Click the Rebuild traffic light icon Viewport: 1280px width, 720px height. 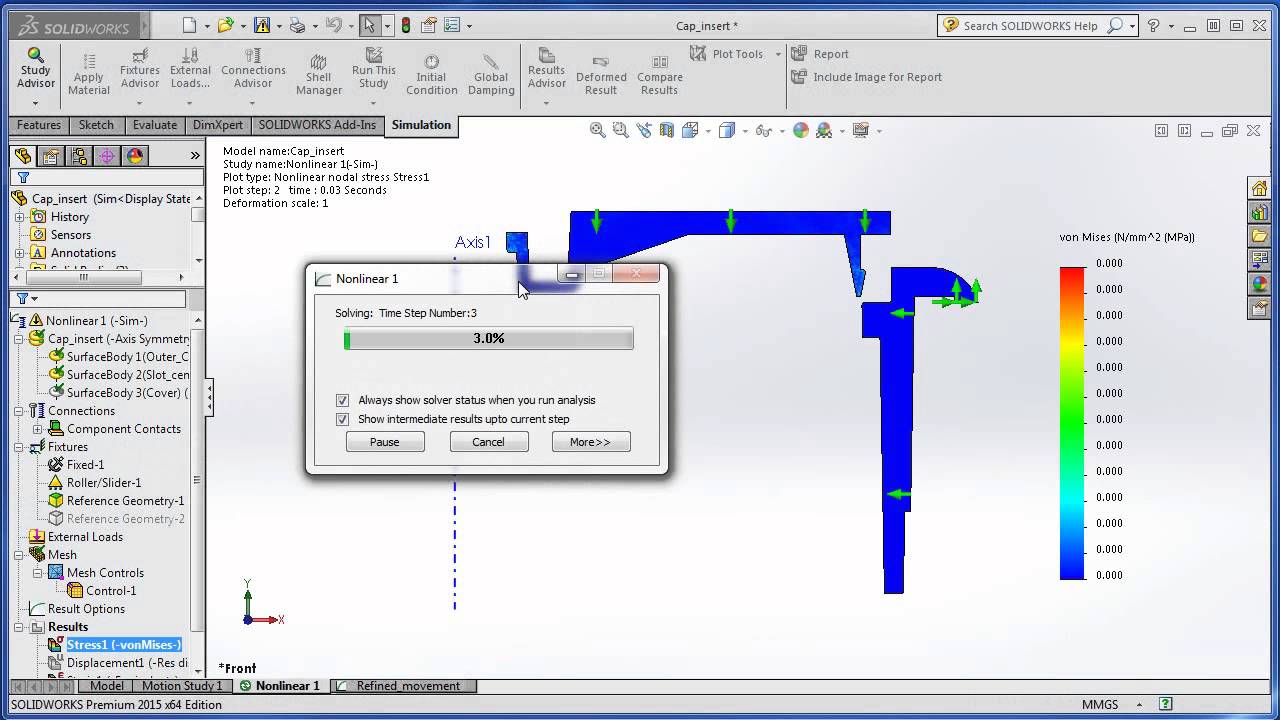pyautogui.click(x=406, y=26)
